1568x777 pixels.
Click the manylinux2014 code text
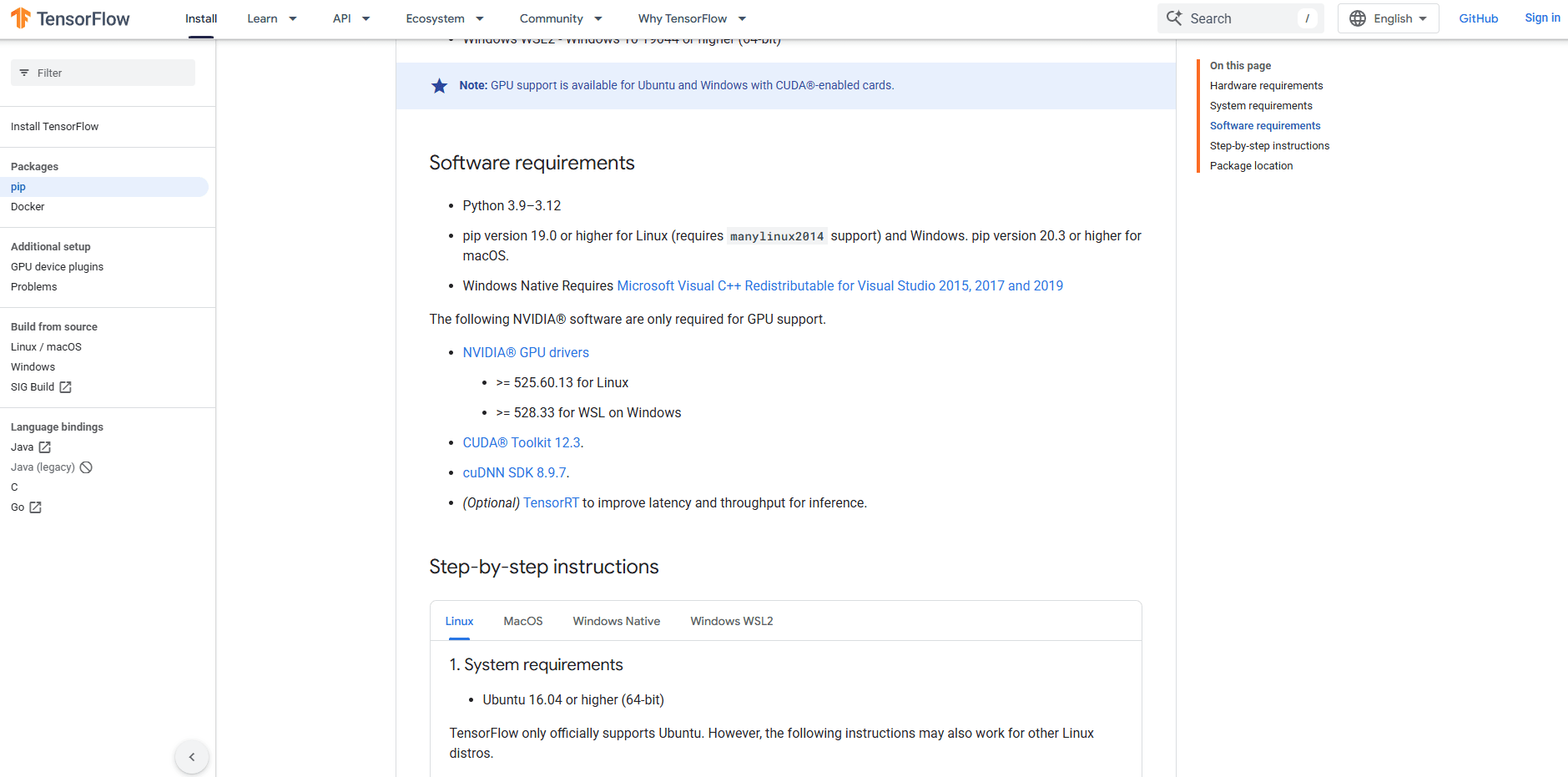[777, 236]
